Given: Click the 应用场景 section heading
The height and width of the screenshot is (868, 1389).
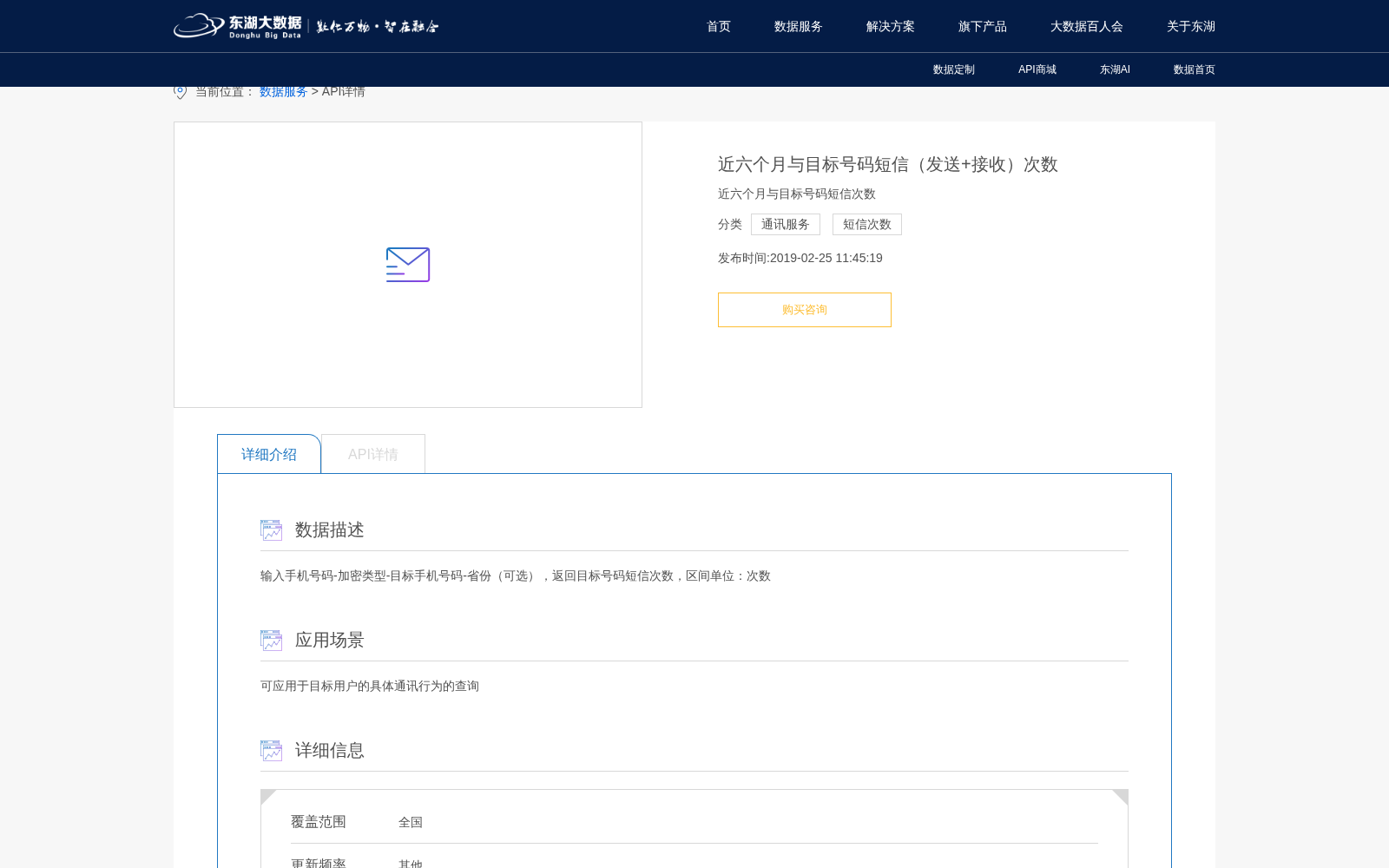Looking at the screenshot, I should [330, 640].
